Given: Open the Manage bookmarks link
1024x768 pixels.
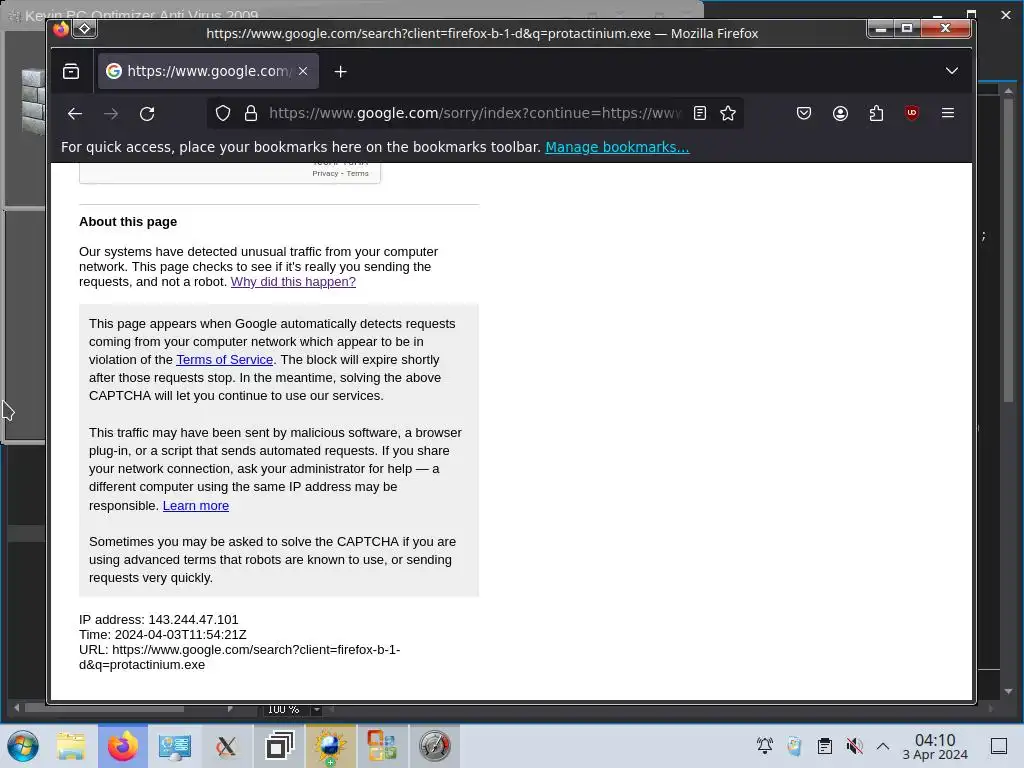Looking at the screenshot, I should 617,147.
